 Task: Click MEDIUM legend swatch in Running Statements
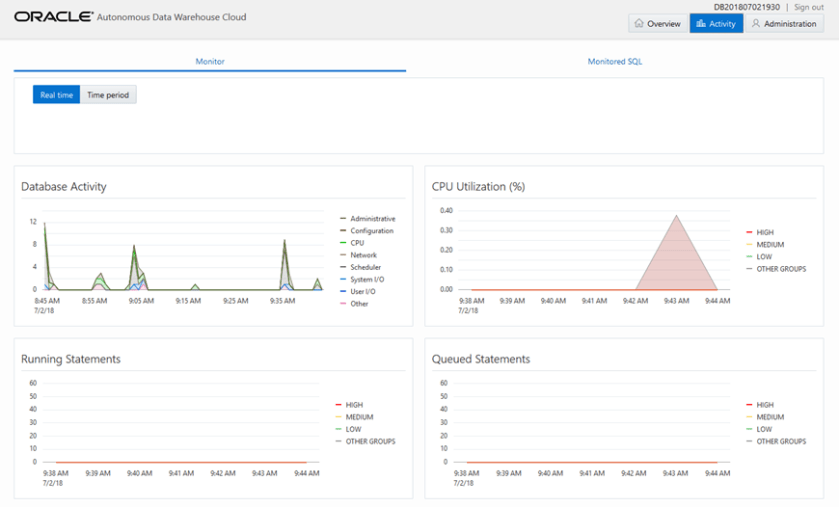point(339,417)
